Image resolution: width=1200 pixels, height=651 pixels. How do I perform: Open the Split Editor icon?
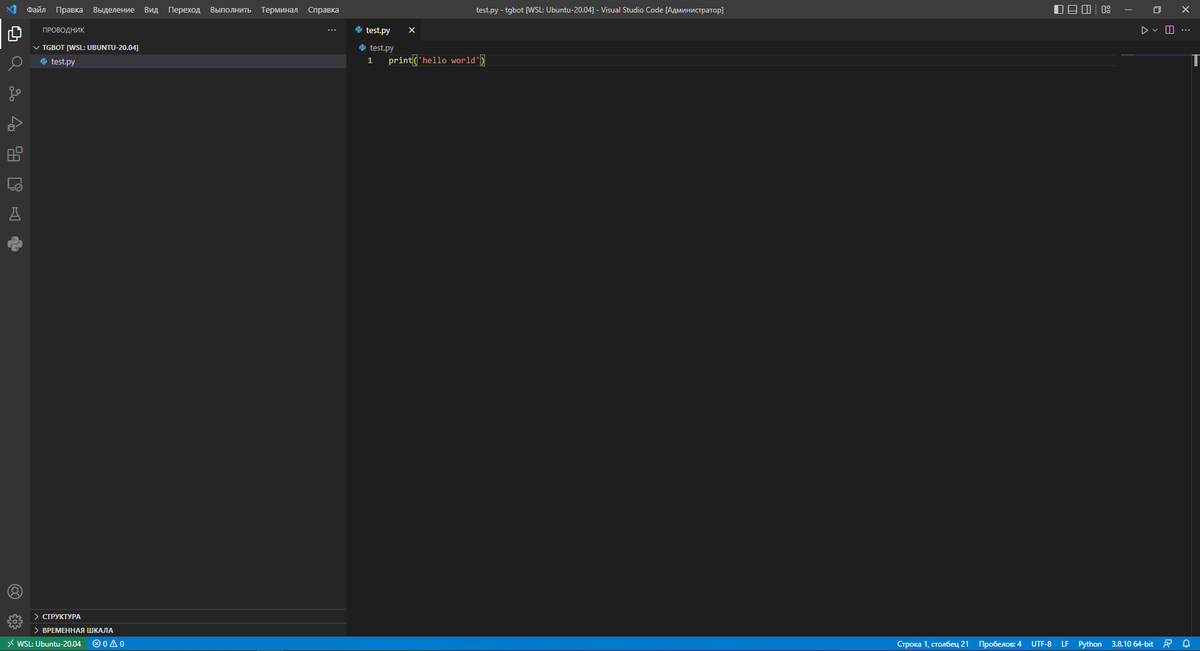[1168, 29]
